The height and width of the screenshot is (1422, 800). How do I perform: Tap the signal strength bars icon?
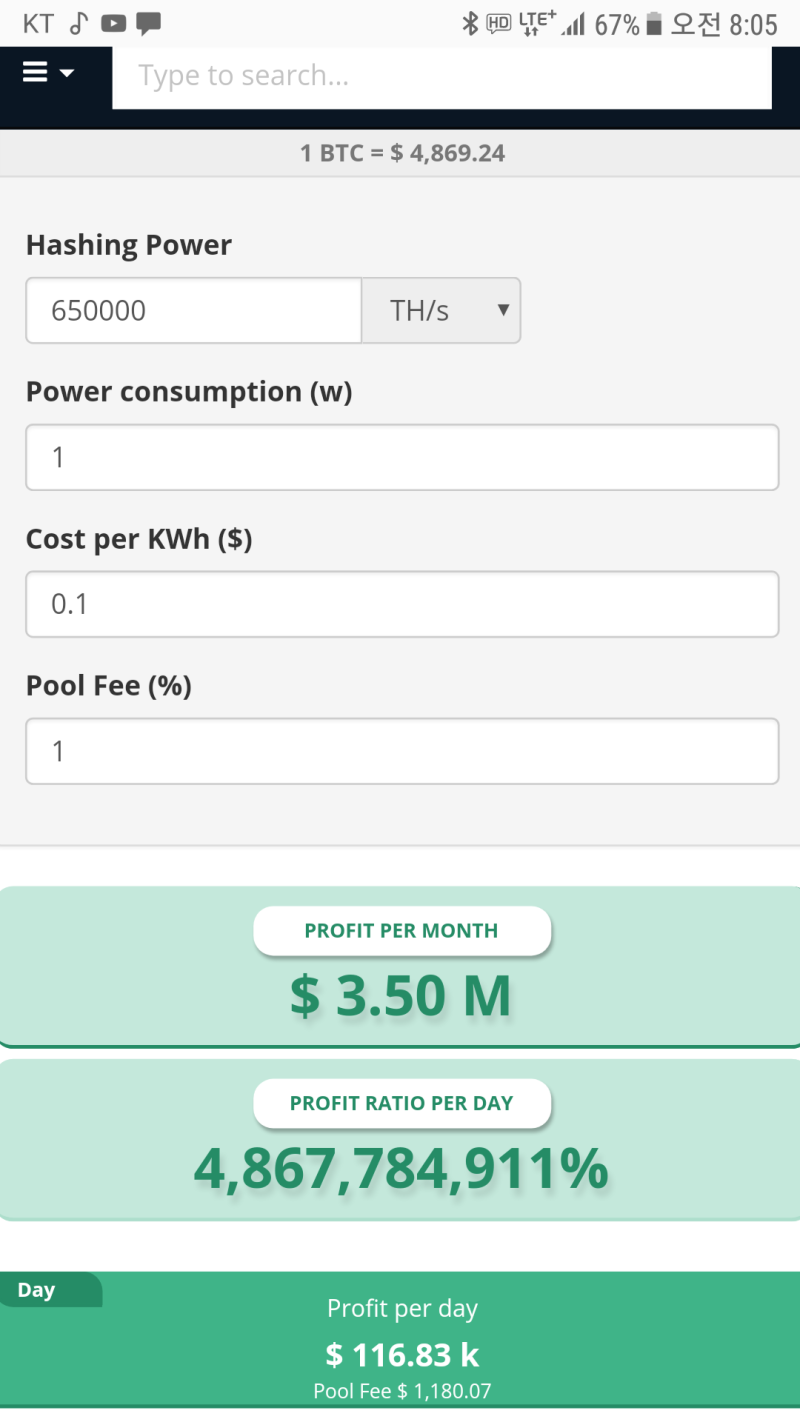tap(573, 24)
